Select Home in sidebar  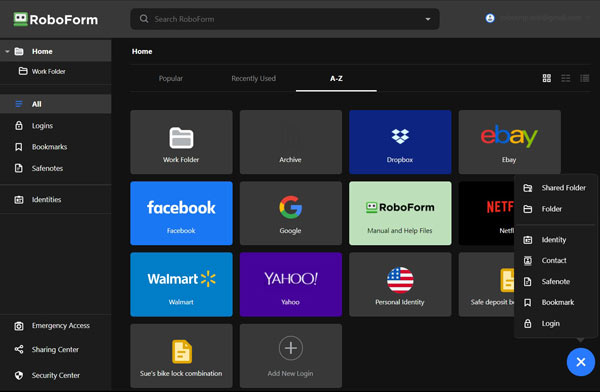tap(56, 51)
